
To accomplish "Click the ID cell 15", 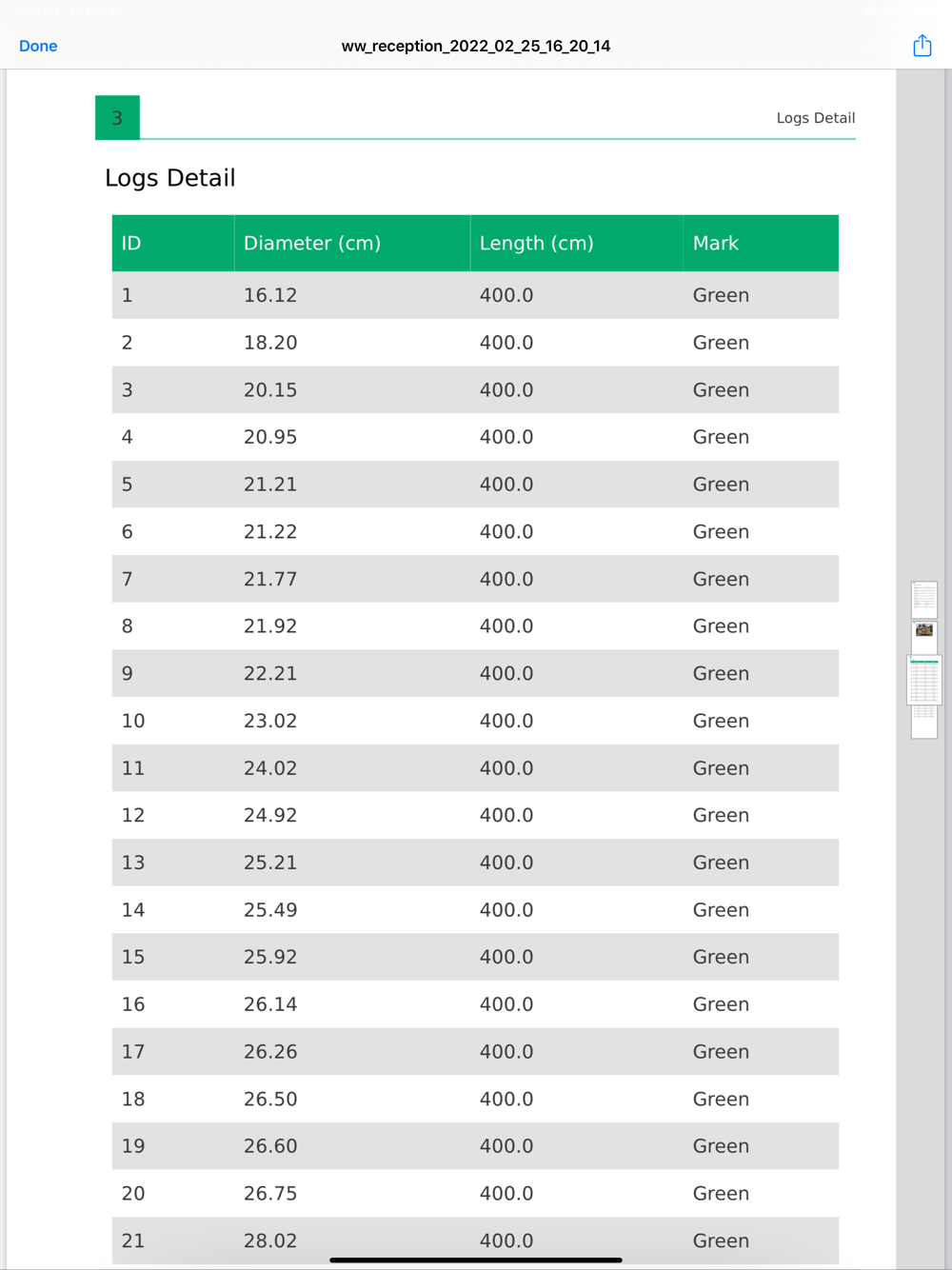I will 133,957.
